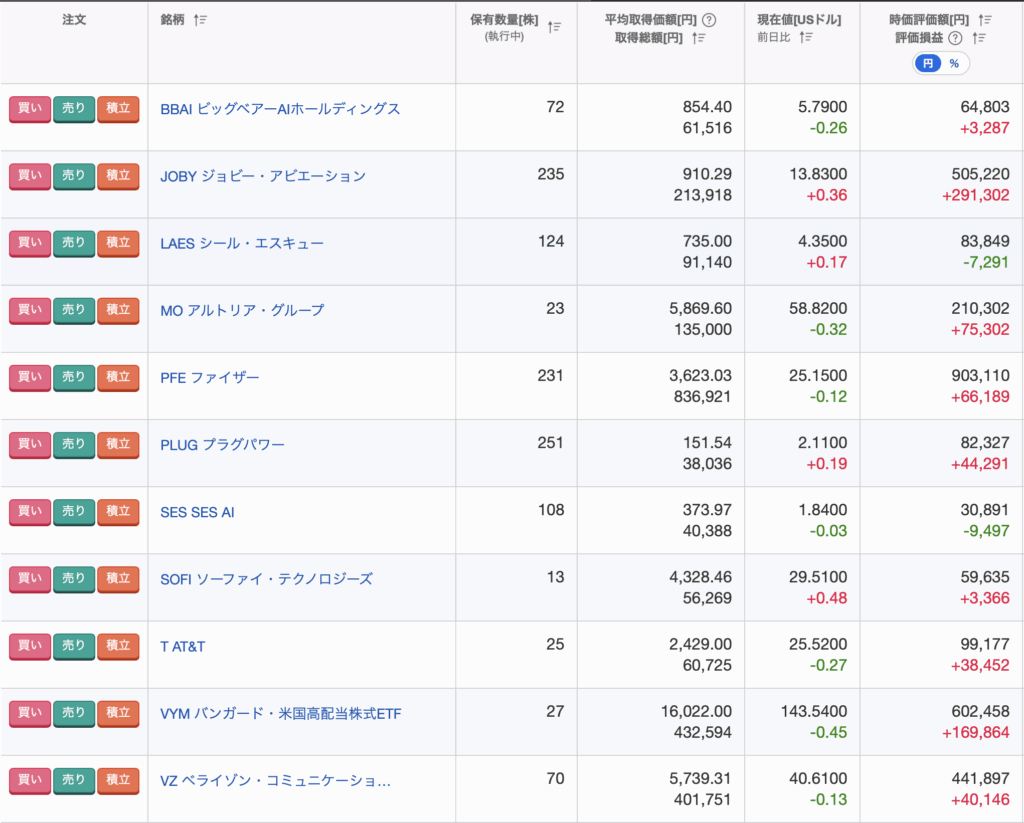Click 買い for T AT&T
This screenshot has width=1024, height=823.
pyautogui.click(x=30, y=646)
